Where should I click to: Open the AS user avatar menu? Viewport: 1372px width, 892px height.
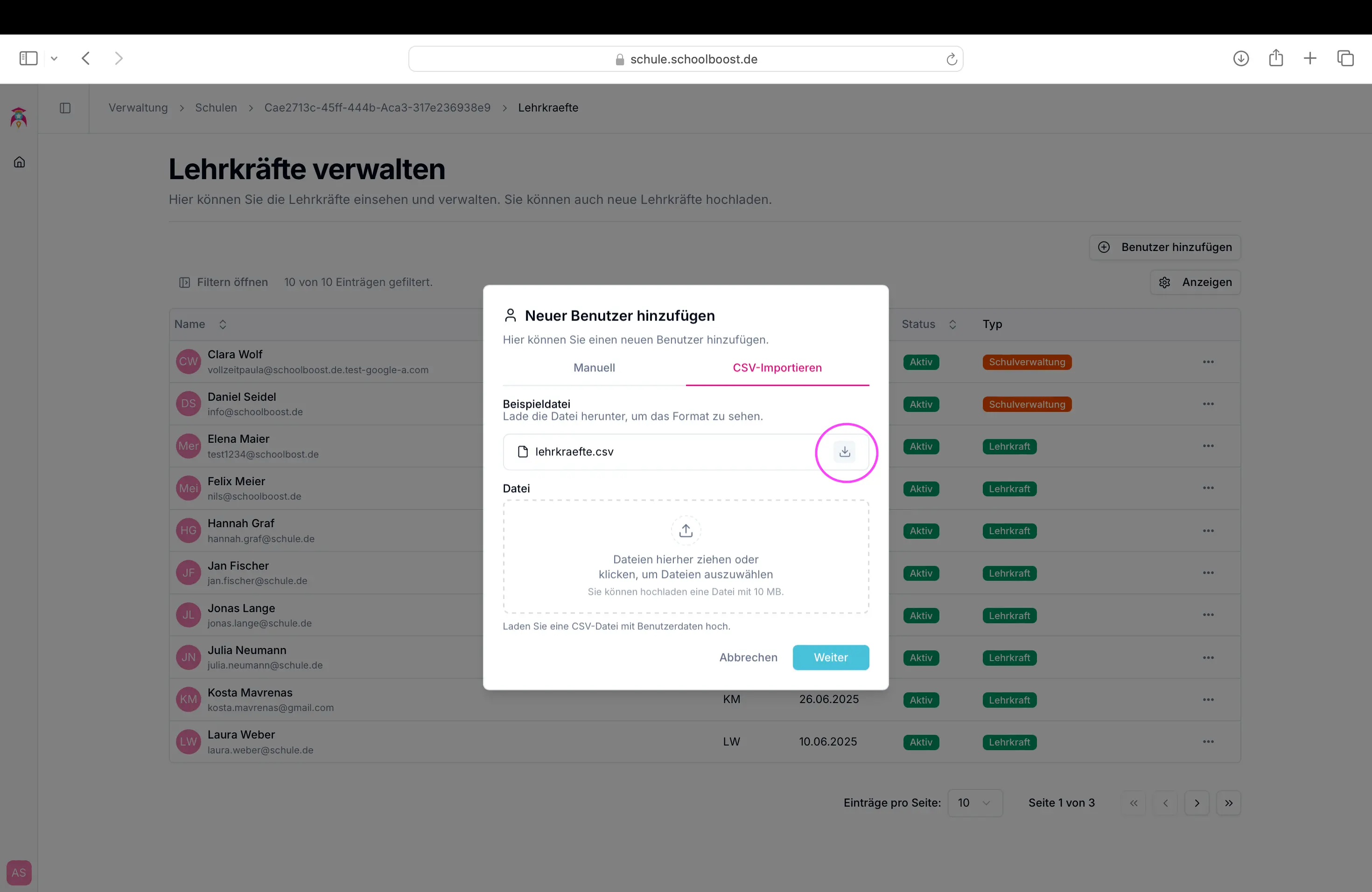19,872
